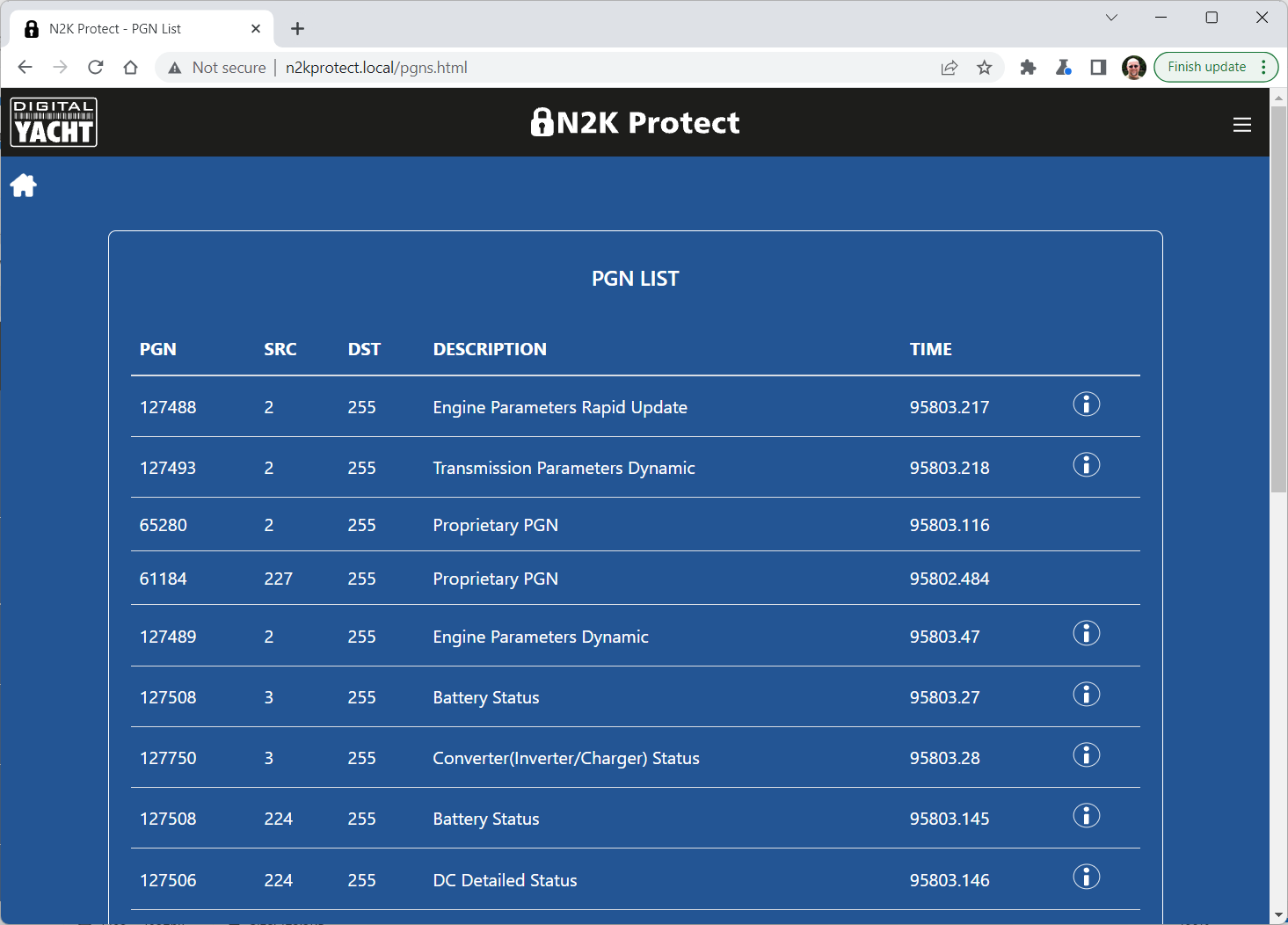Click the PGN column header
Viewport: 1288px width, 925px height.
pyautogui.click(x=158, y=349)
